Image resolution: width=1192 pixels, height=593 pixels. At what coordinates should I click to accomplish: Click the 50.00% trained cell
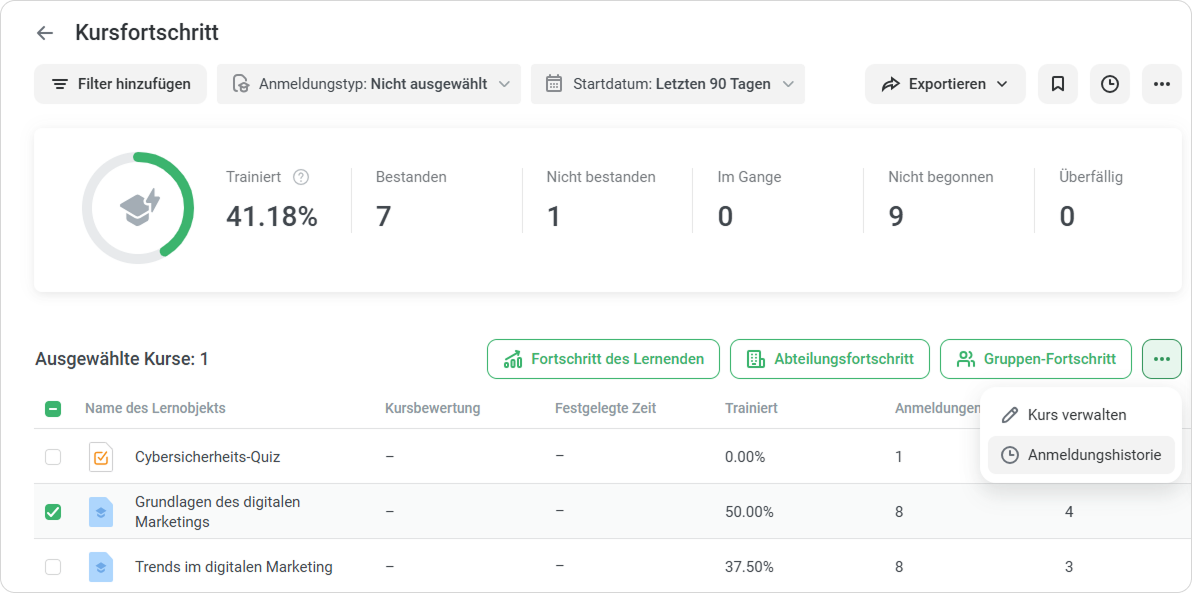(750, 512)
